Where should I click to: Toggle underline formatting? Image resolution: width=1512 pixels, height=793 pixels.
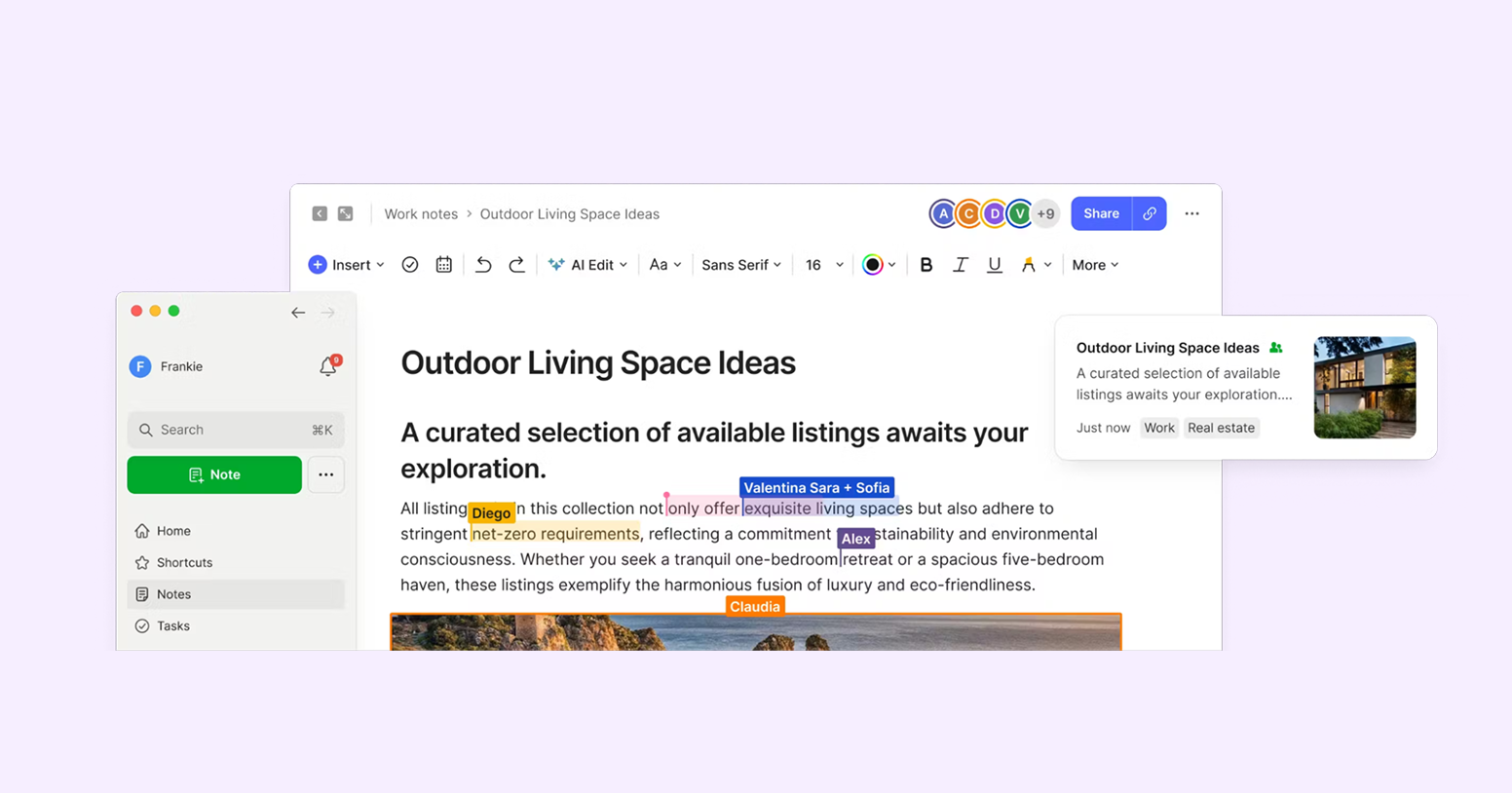994,265
